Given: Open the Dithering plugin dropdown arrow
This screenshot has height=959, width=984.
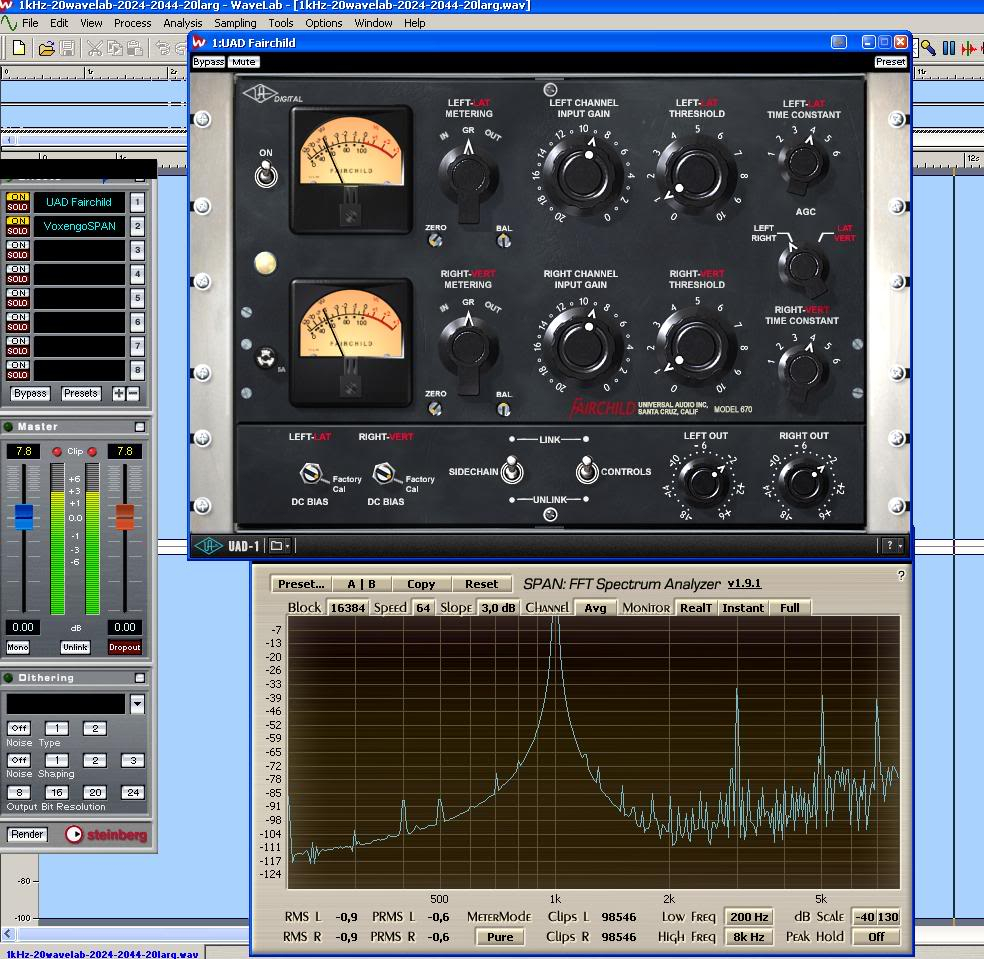Looking at the screenshot, I should [137, 705].
